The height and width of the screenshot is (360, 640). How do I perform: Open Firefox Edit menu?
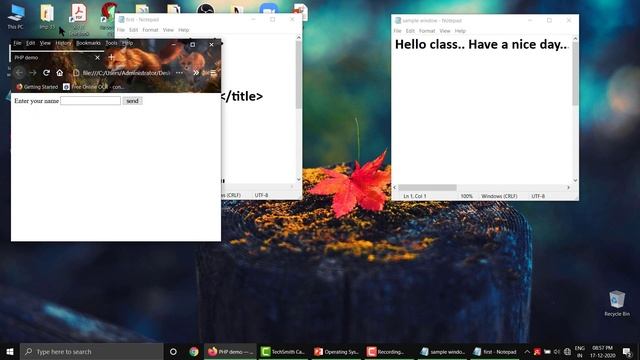point(31,43)
